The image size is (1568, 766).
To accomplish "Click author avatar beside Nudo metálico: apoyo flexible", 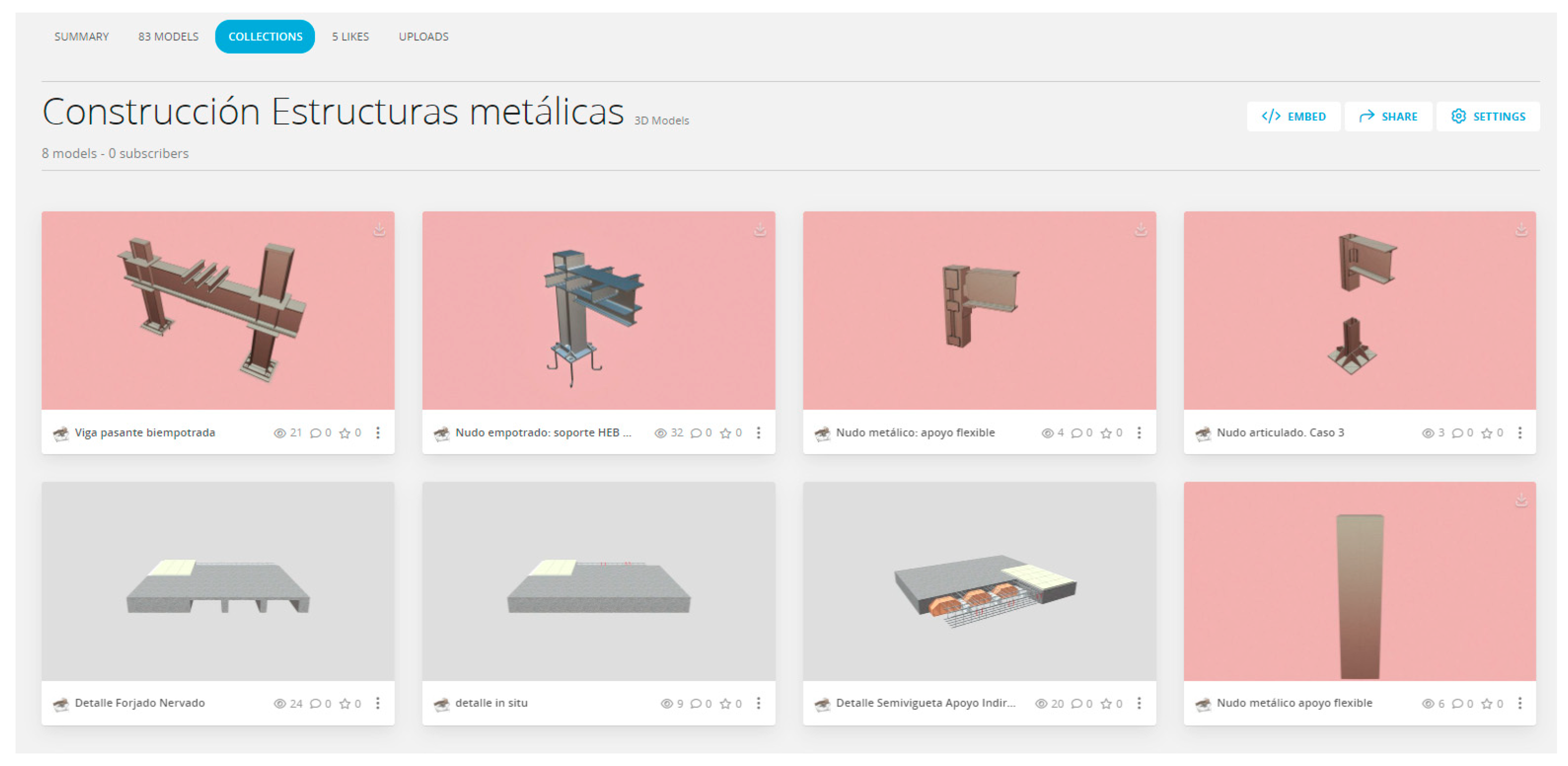I will pos(821,433).
